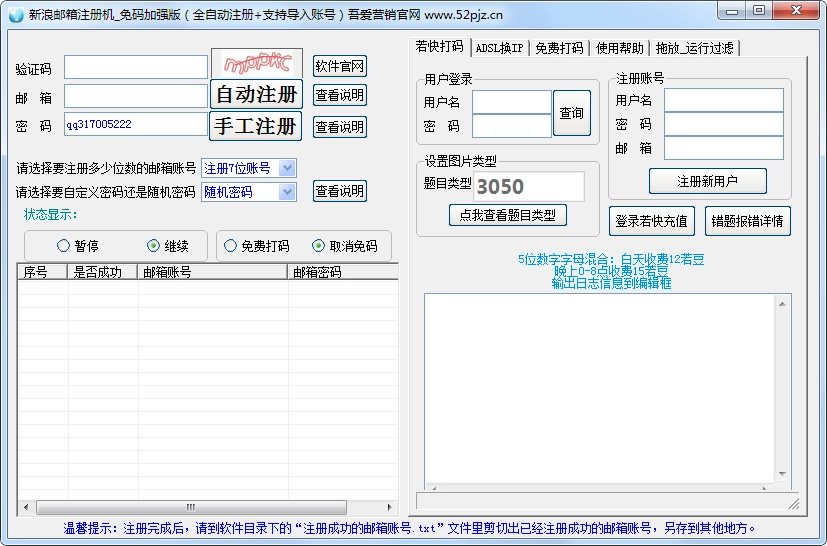Image resolution: width=827 pixels, height=546 pixels.
Task: Click the 序号 column header
Action: (x=42, y=272)
